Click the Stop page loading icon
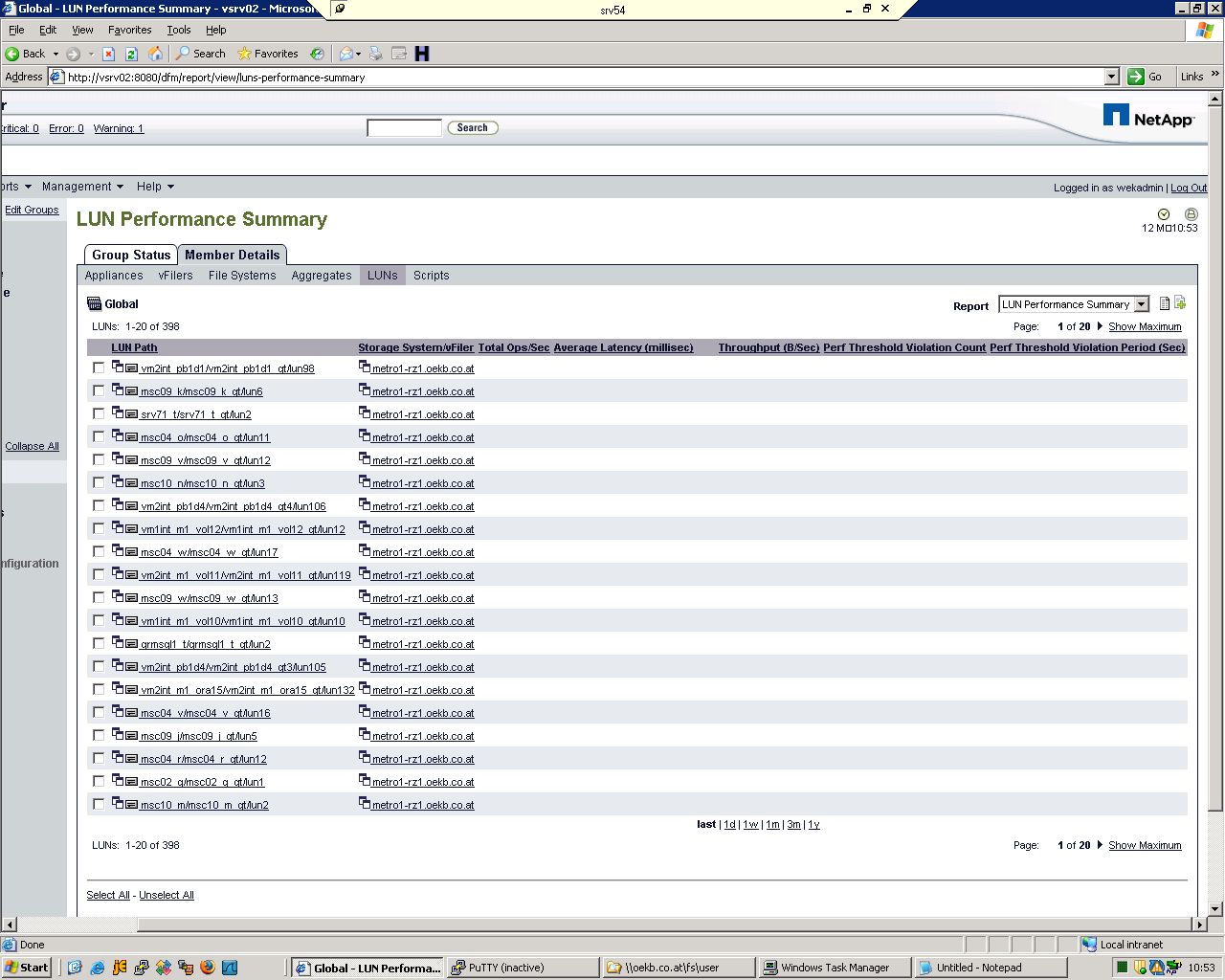Viewport: 1225px width, 980px height. [109, 54]
